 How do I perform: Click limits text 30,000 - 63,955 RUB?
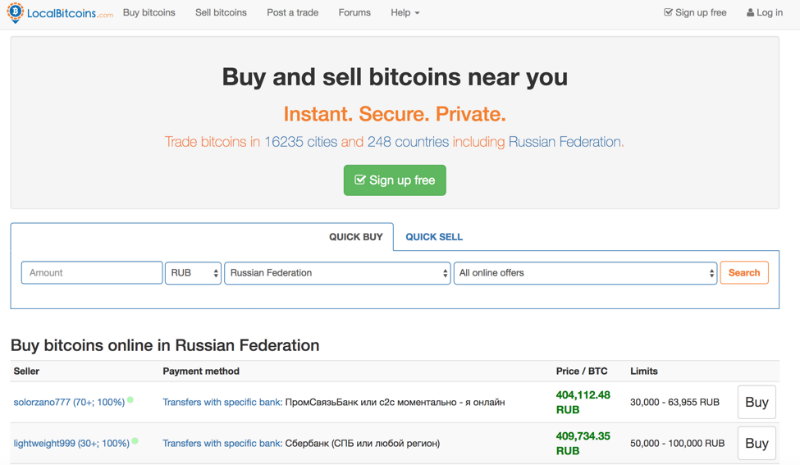coord(674,402)
